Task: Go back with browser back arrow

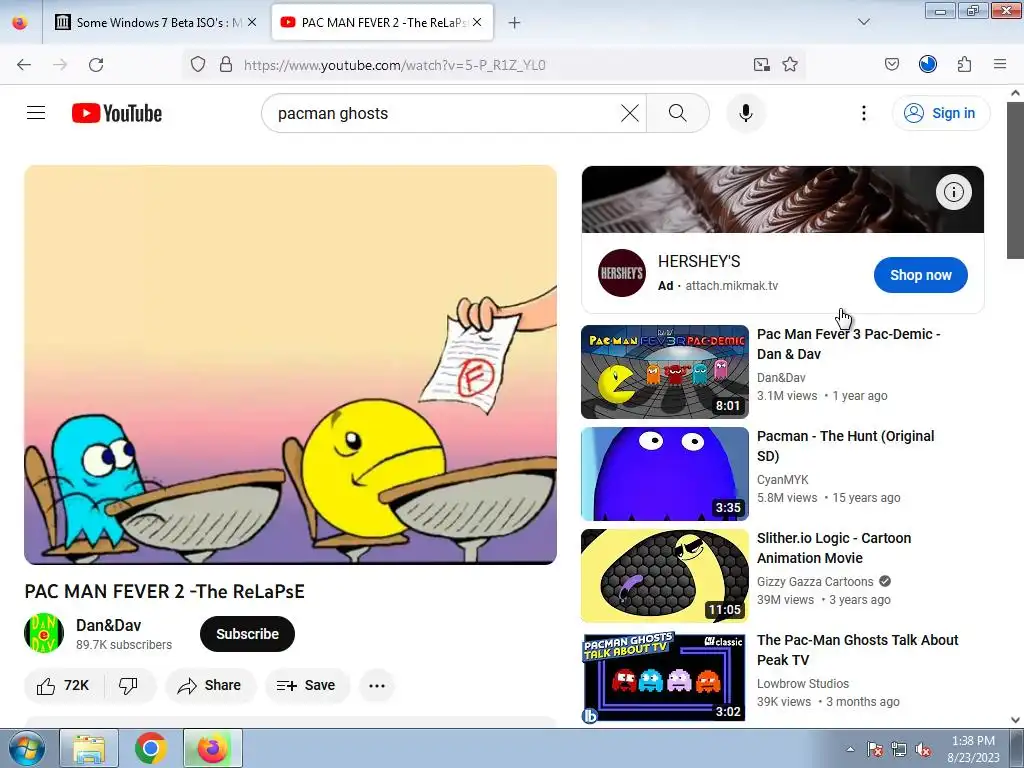Action: click(24, 65)
